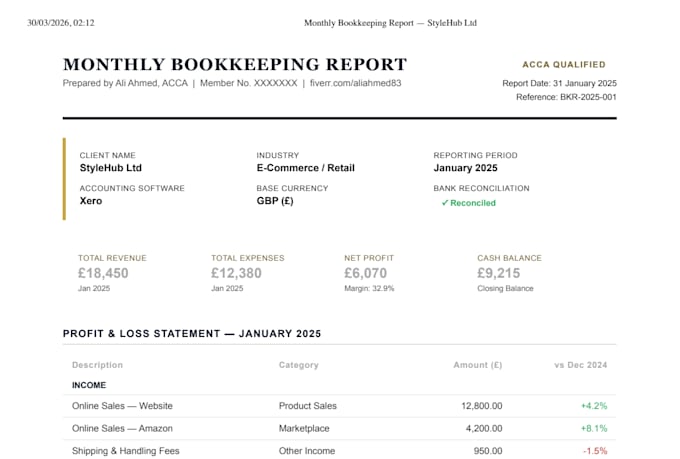Image resolution: width=680 pixels, height=459 pixels.
Task: Click the print timestamp '30/03/2026, 02:12'
Action: [x=61, y=23]
